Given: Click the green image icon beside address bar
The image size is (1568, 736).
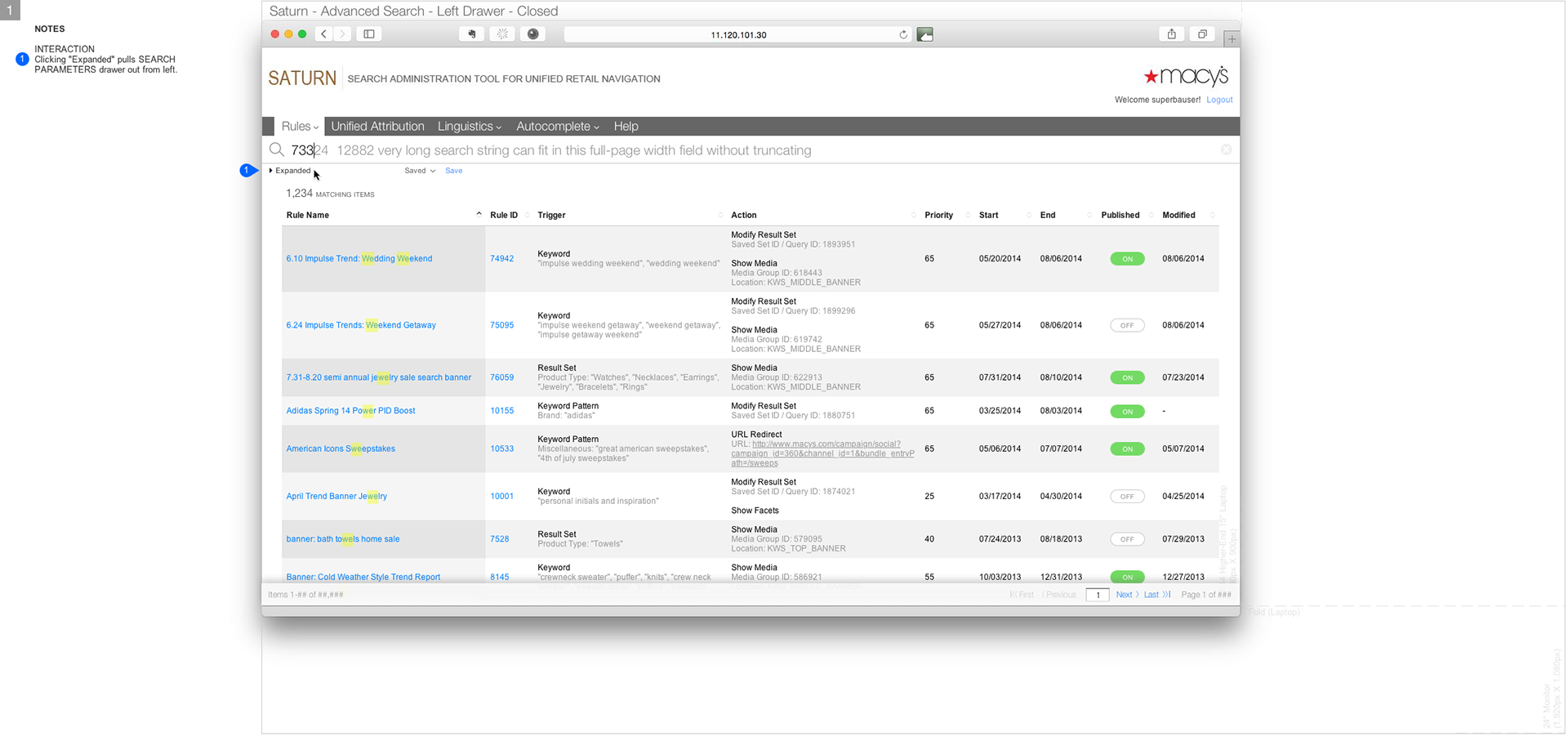Looking at the screenshot, I should click(x=925, y=34).
